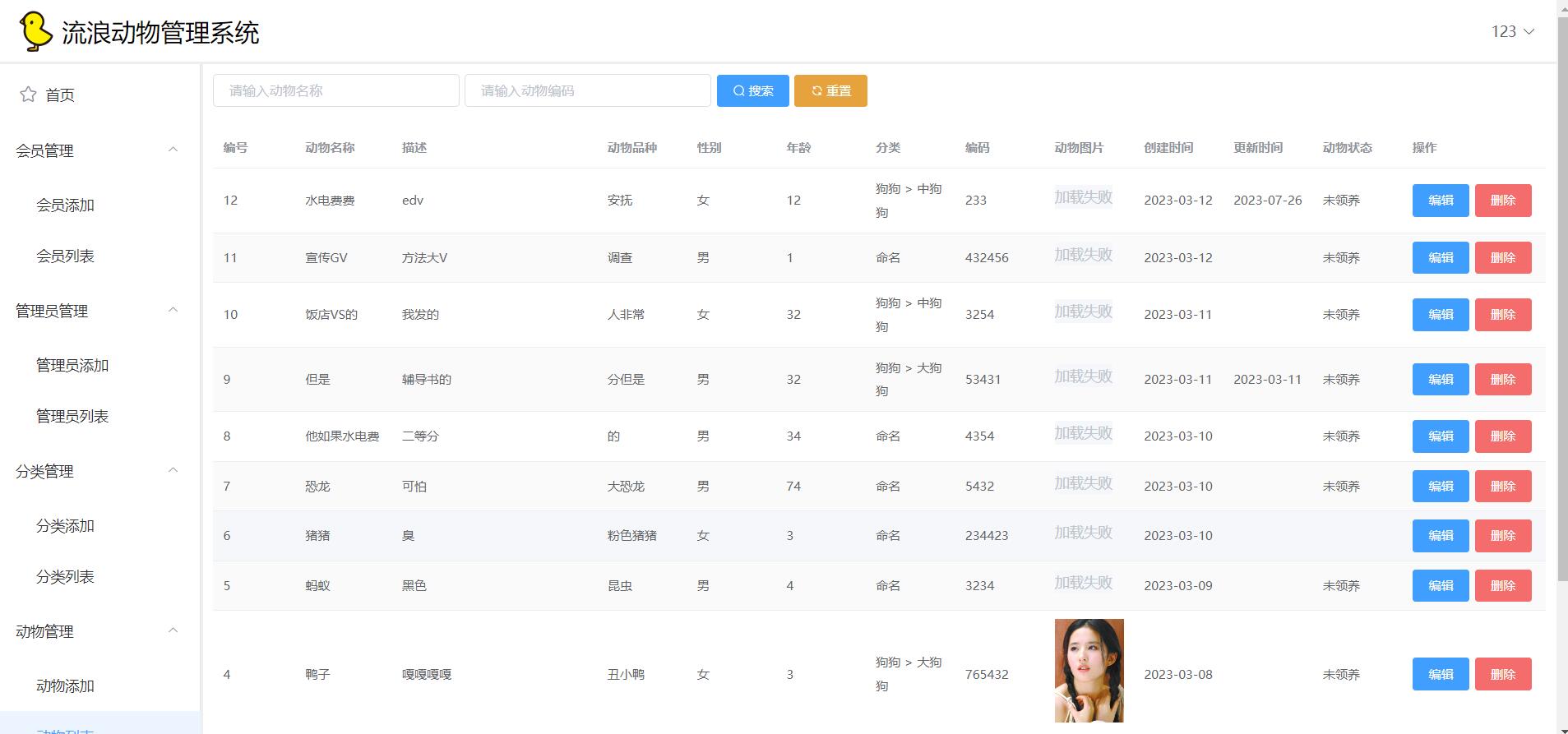Focus the 请输入动物名称 search field
1568x734 pixels.
point(336,90)
